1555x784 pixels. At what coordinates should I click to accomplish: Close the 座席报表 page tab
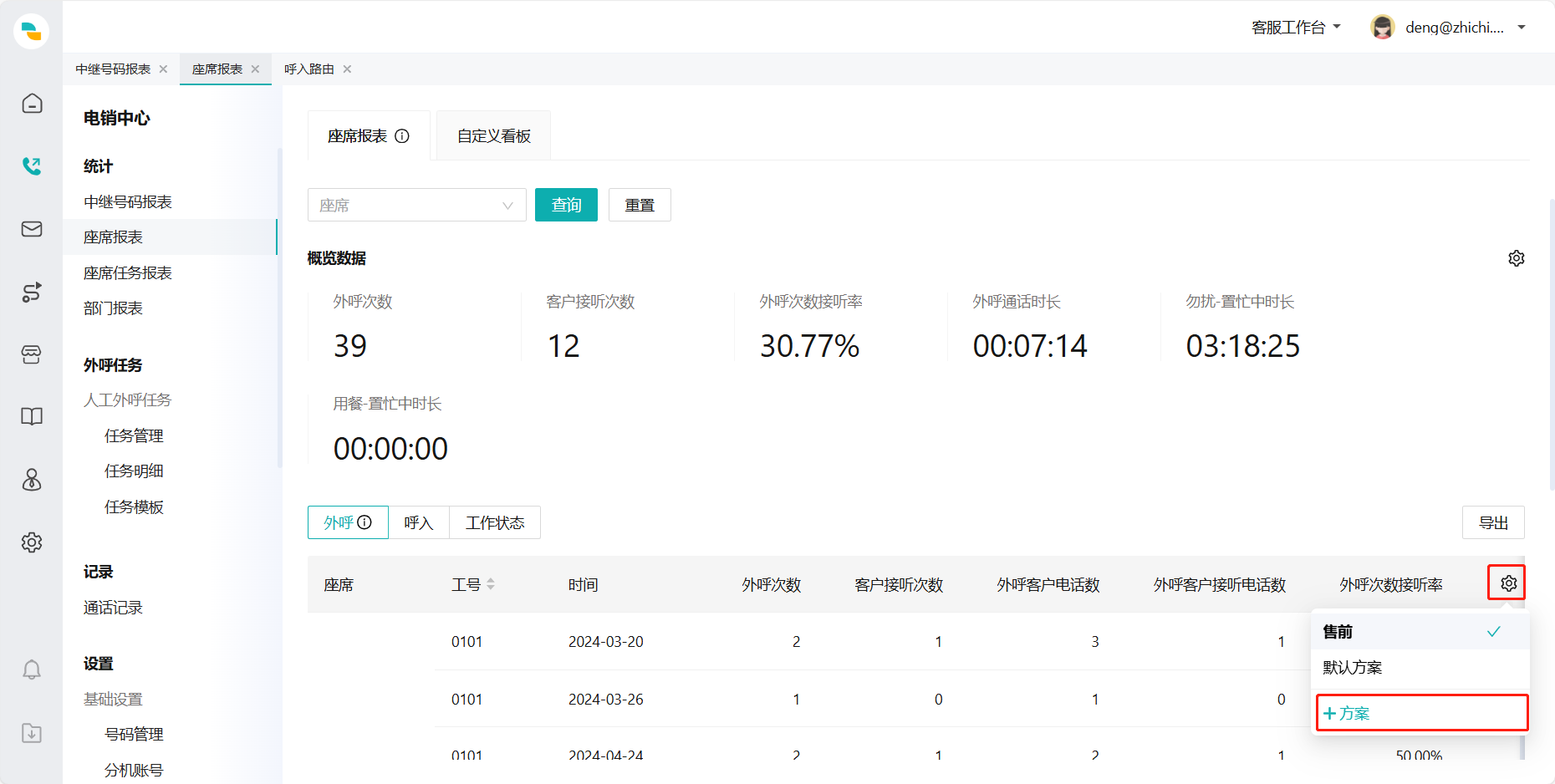(255, 69)
